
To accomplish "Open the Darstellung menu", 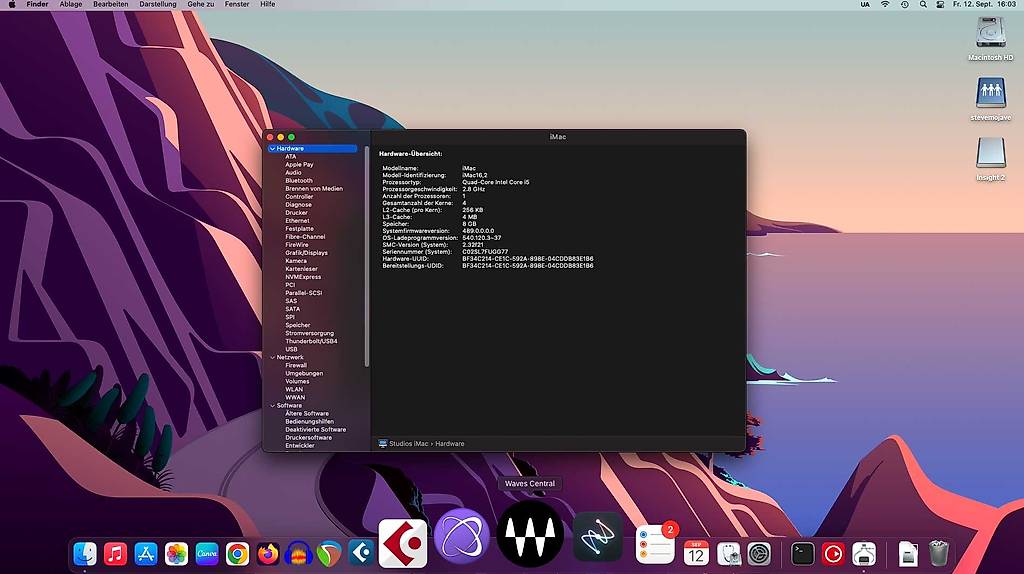I will click(x=158, y=5).
